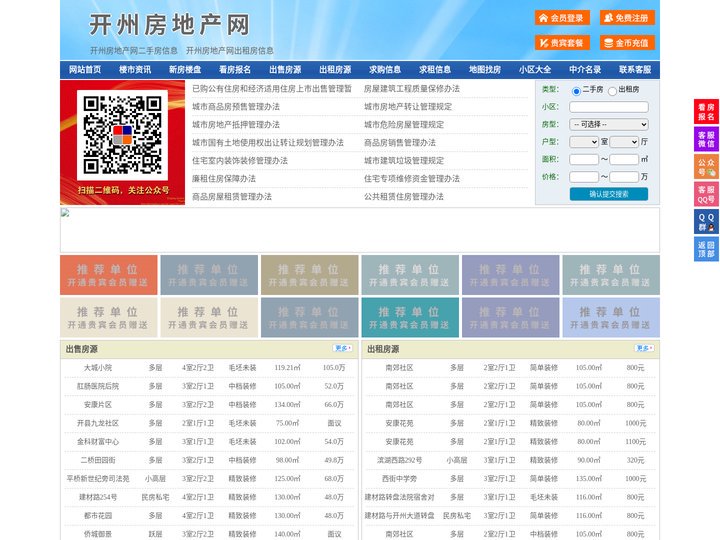Open the 室 room count dropdown
Screen dimensions: 720x540
(584, 142)
